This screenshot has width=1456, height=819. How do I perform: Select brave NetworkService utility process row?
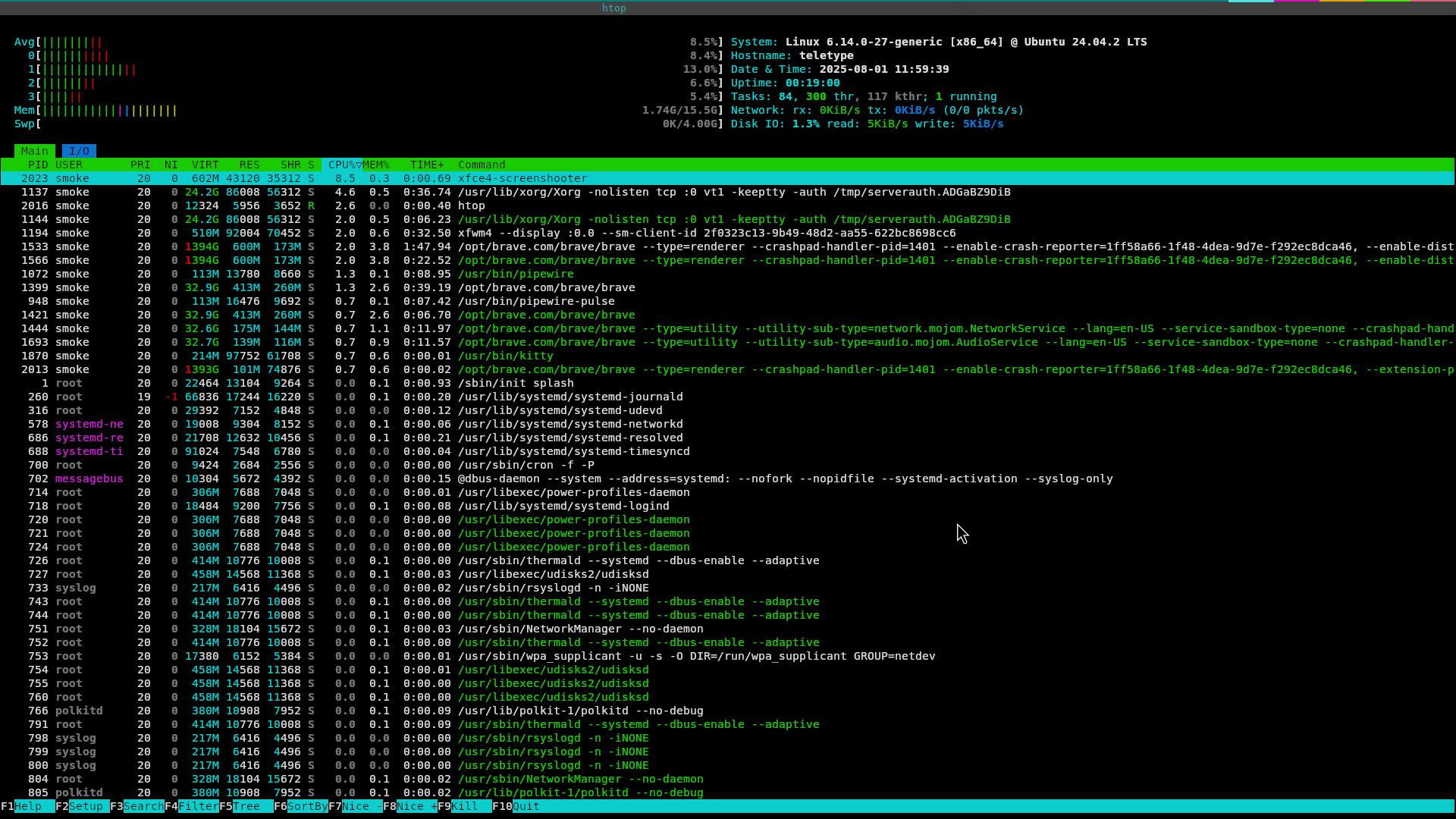point(728,328)
